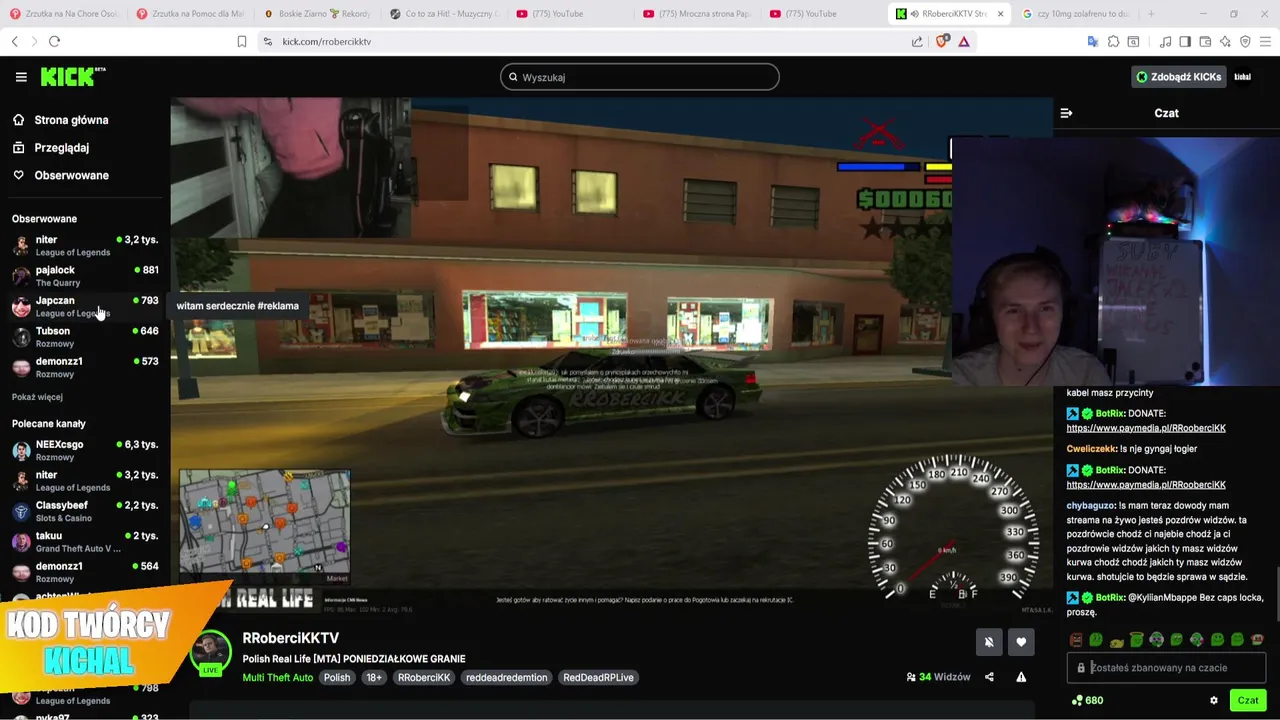Click the Polish language tag
This screenshot has width=1280, height=720.
(337, 677)
